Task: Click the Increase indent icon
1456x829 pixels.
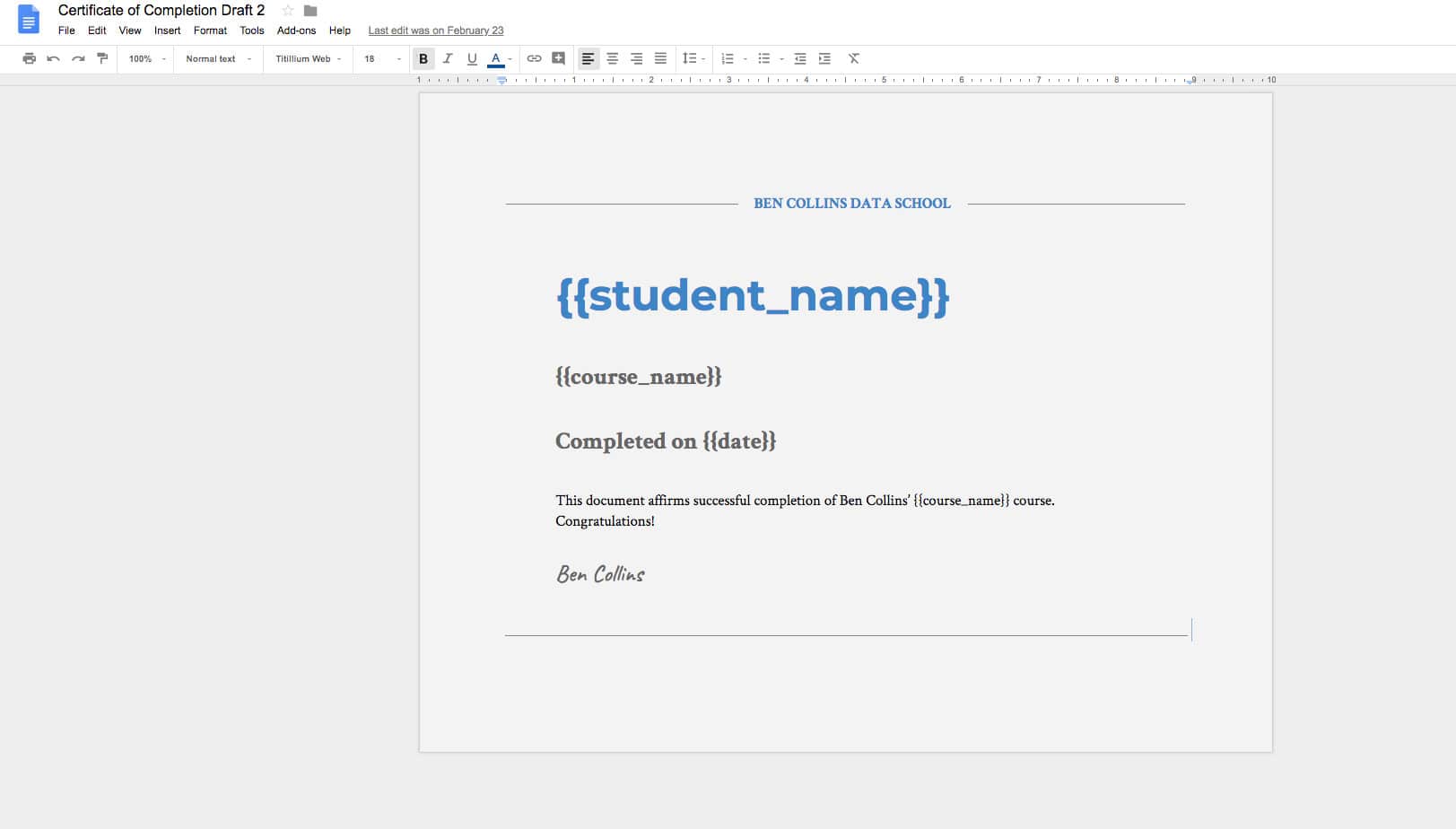Action: [824, 58]
